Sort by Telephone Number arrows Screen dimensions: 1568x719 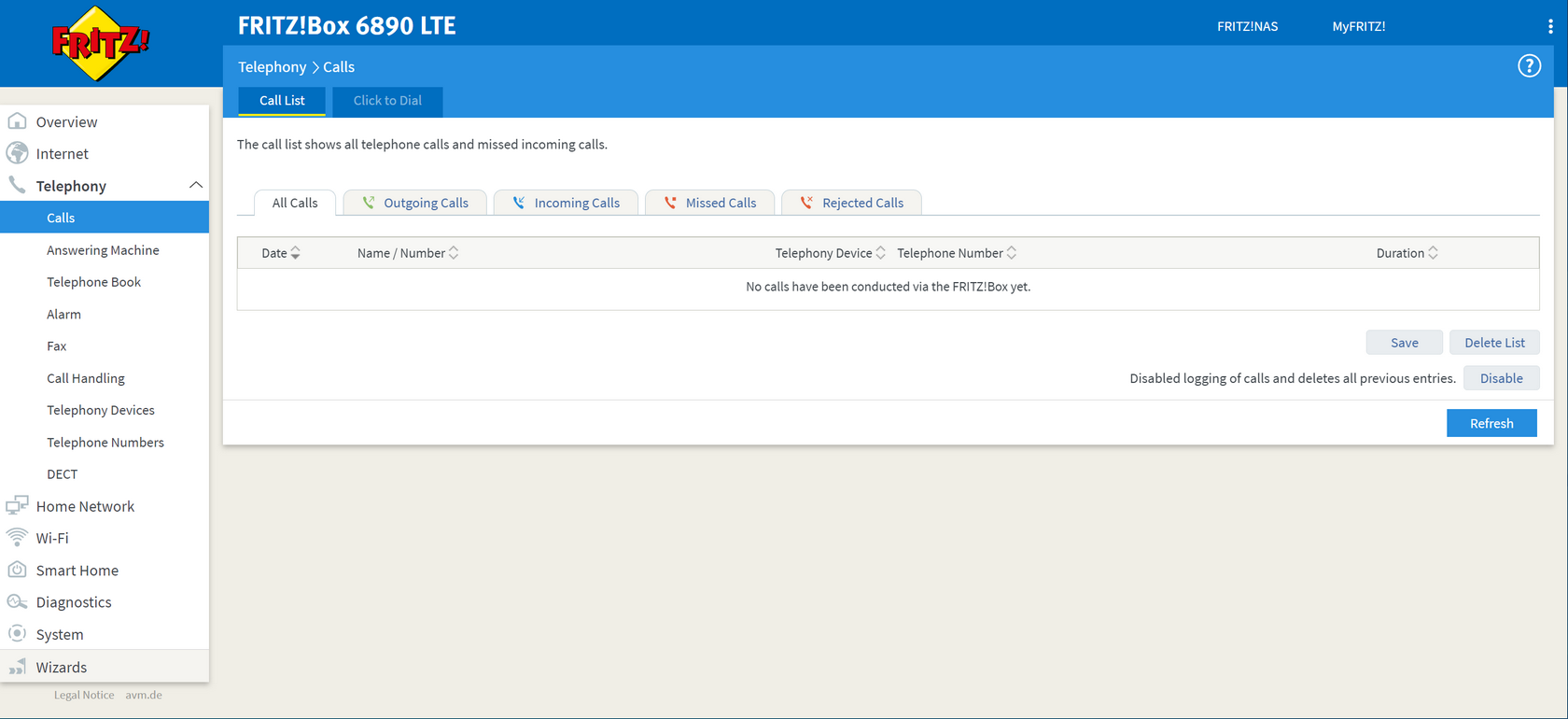(x=1012, y=253)
